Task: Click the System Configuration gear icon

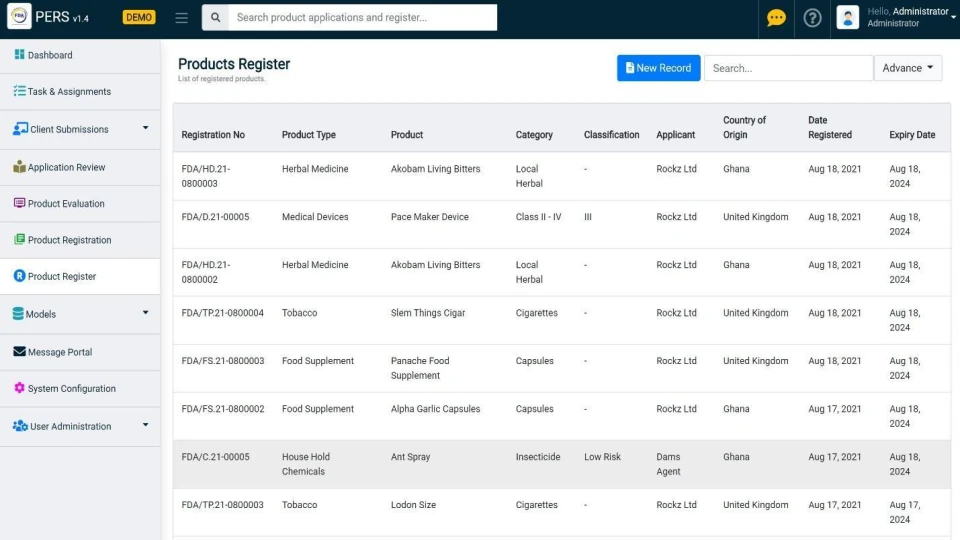Action: (x=20, y=388)
